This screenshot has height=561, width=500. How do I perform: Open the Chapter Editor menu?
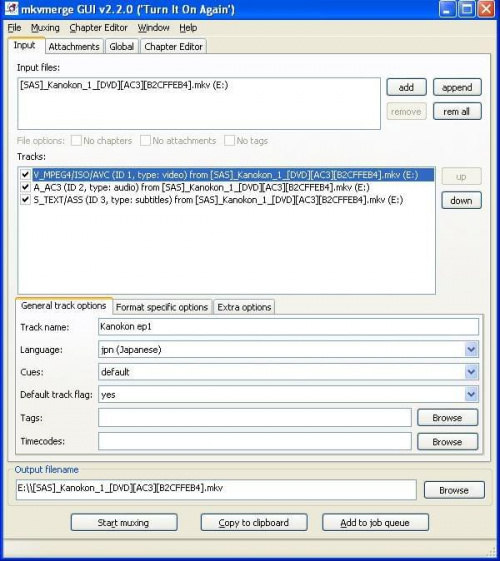click(x=98, y=28)
